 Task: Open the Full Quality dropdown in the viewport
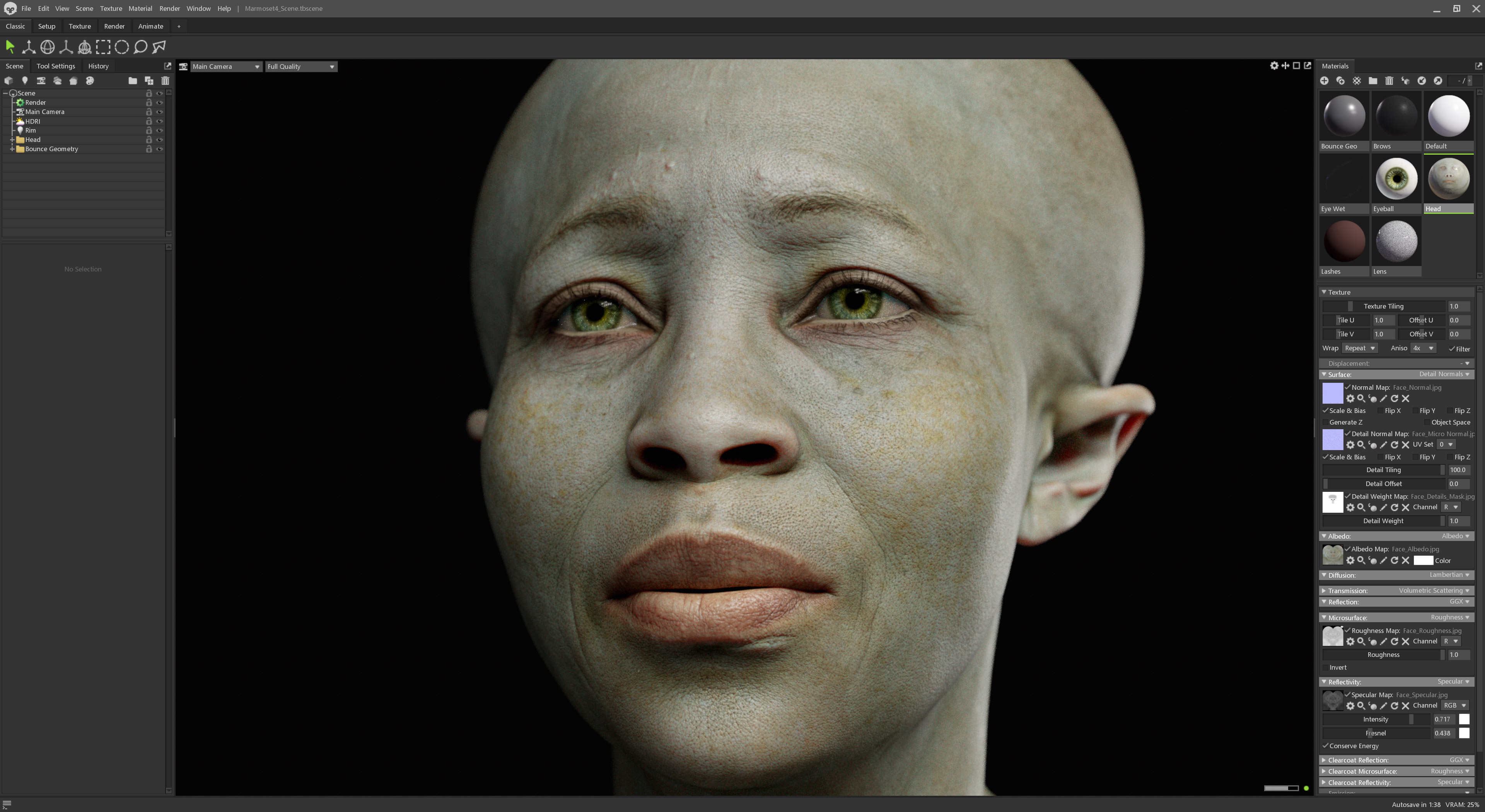point(300,66)
